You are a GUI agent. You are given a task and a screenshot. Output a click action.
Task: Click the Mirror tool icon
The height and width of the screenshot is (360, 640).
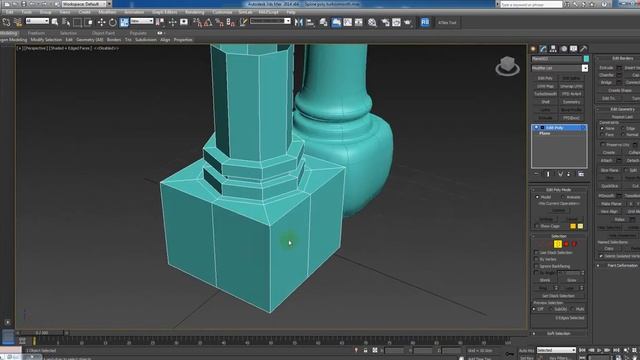pos(299,22)
